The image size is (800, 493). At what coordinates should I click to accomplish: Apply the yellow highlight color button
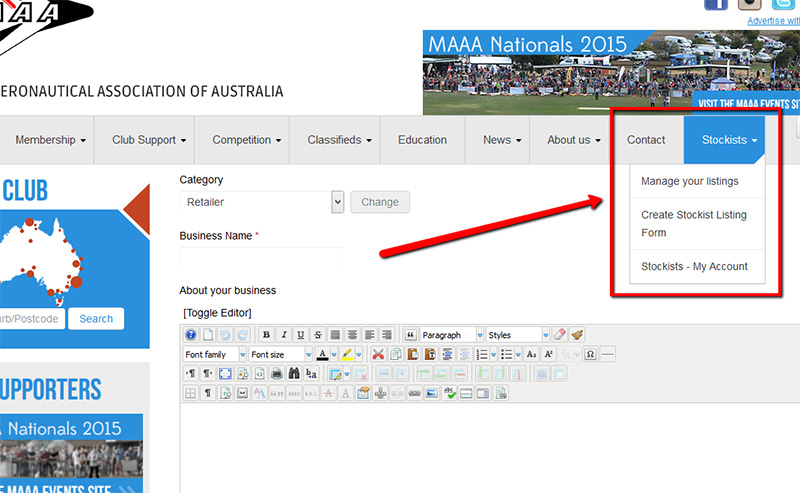(x=347, y=354)
